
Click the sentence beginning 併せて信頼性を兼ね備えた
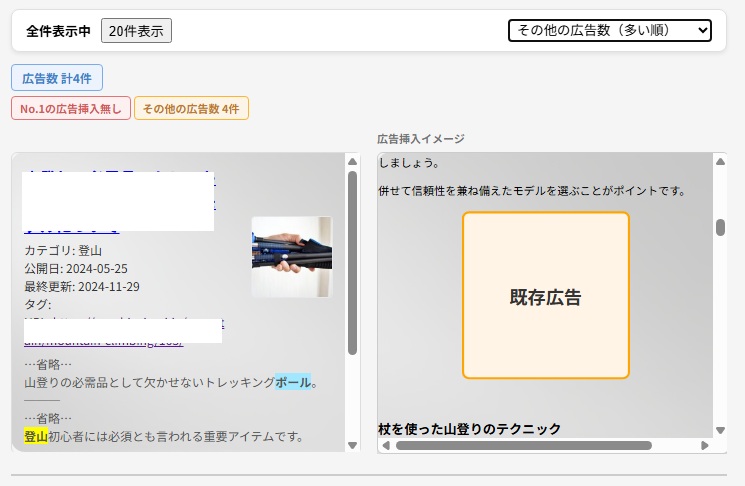tap(532, 191)
